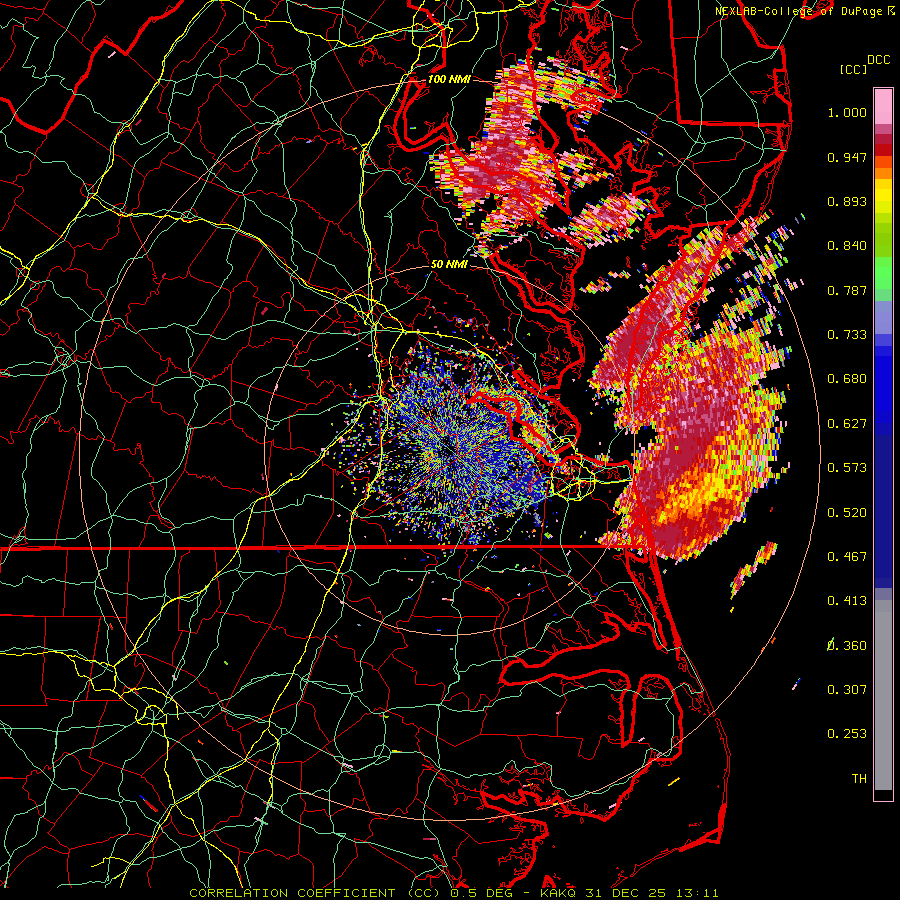The width and height of the screenshot is (900, 900).
Task: Click the 0.627 color scale value
Action: coord(847,424)
